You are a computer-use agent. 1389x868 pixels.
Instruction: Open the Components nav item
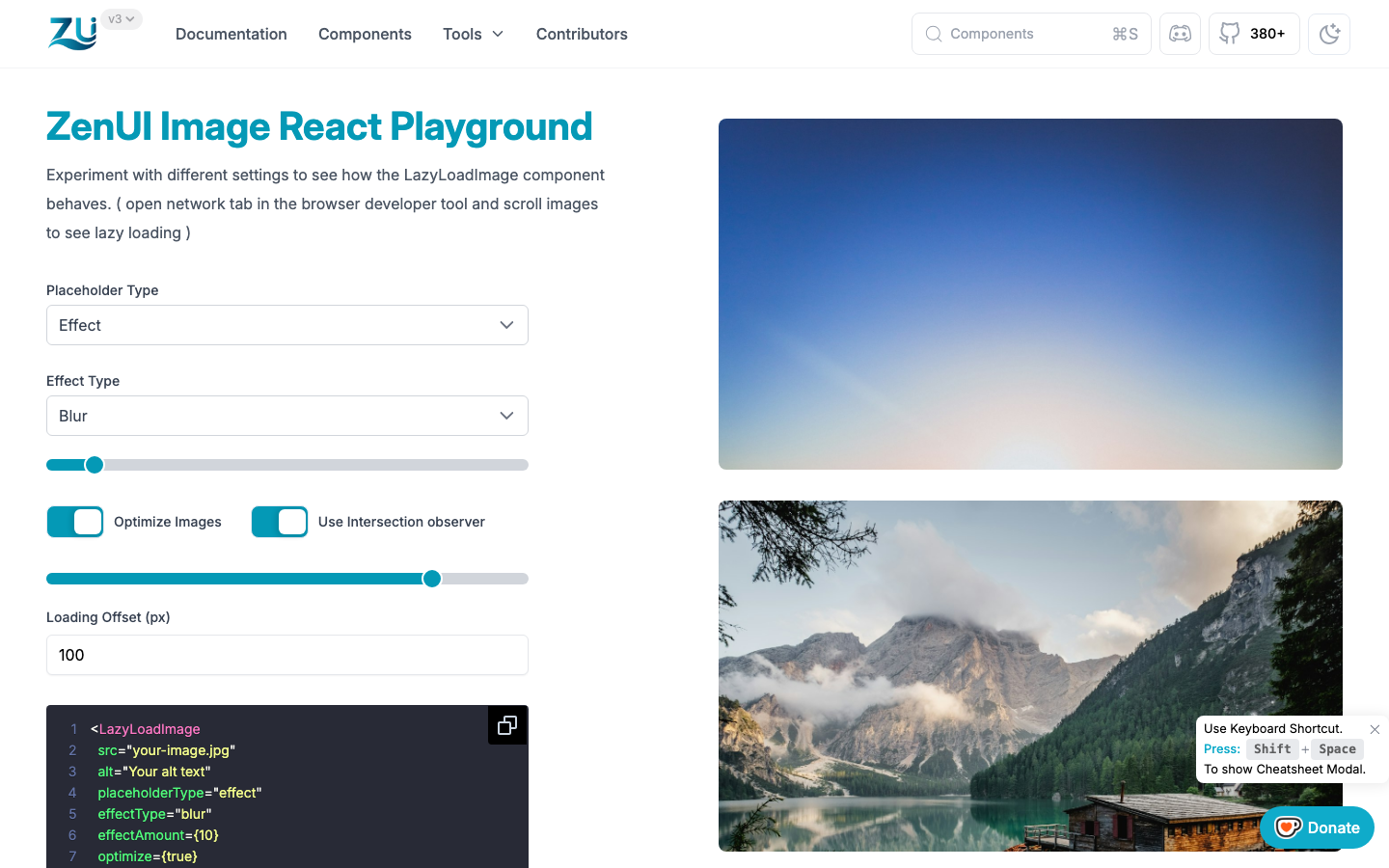pyautogui.click(x=365, y=34)
